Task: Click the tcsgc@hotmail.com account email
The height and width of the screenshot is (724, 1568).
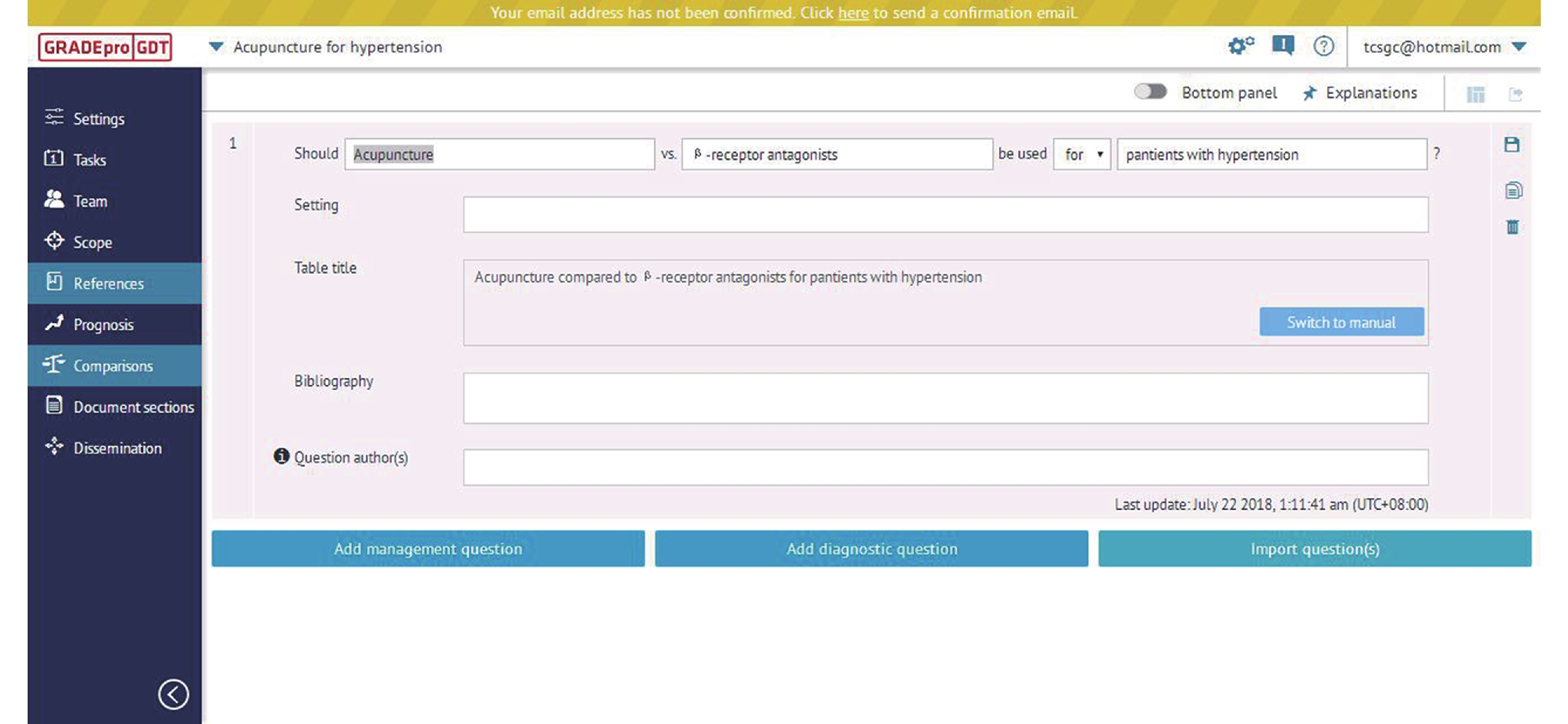Action: (1432, 47)
